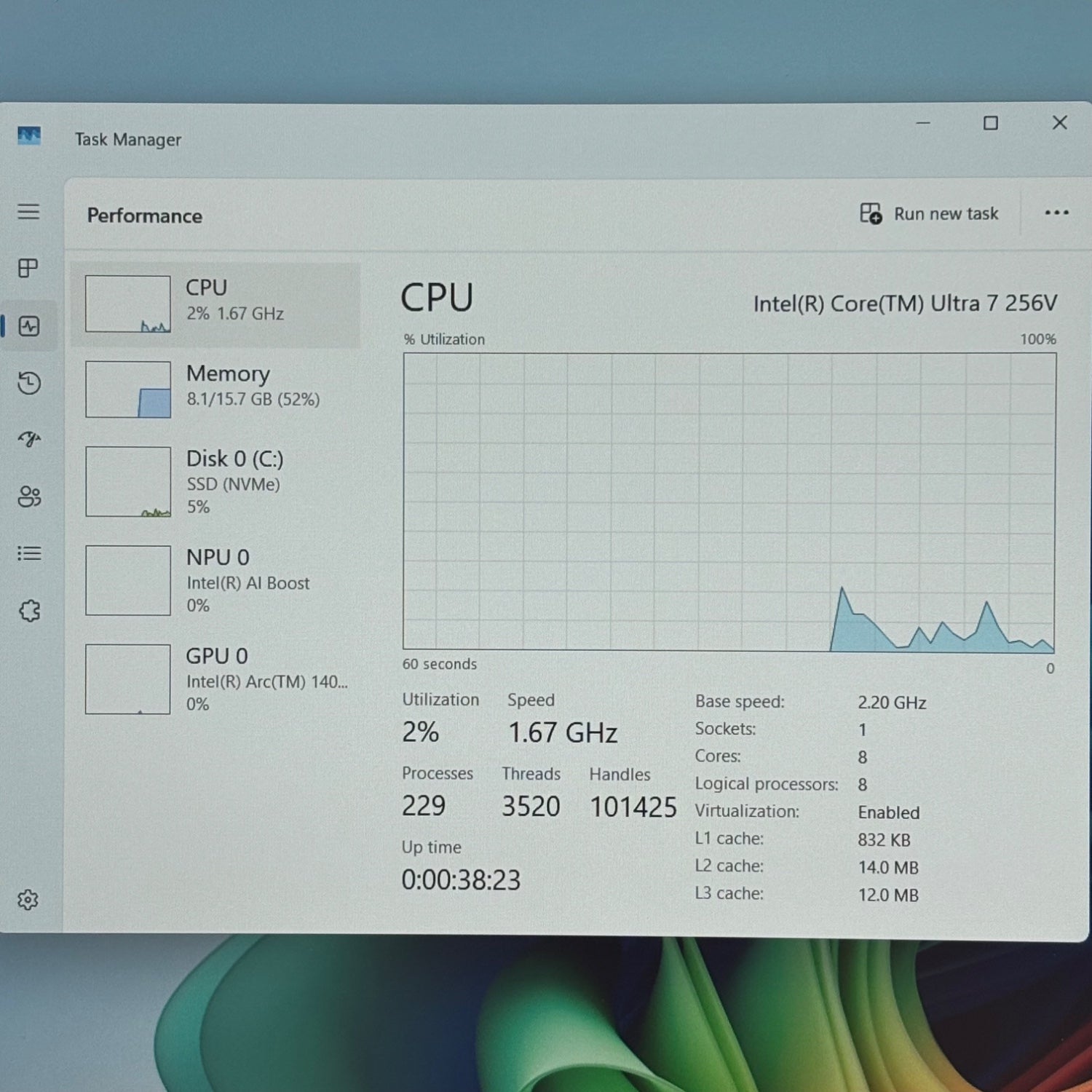This screenshot has width=1092, height=1092.
Task: Click the Intel(R) Core(TM) Ultra 7 256V label
Action: 905,304
